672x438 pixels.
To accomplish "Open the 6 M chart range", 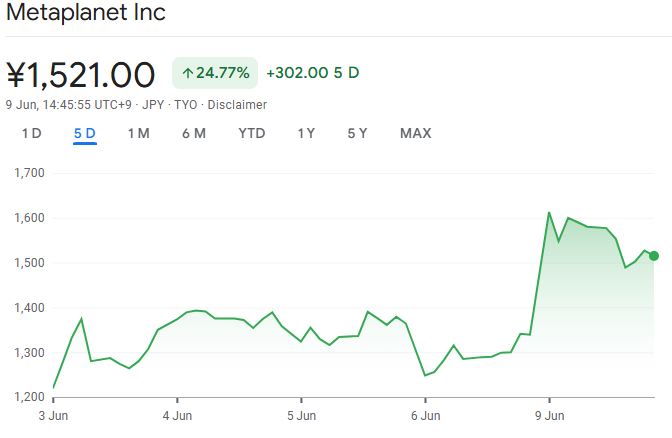I will pos(193,133).
